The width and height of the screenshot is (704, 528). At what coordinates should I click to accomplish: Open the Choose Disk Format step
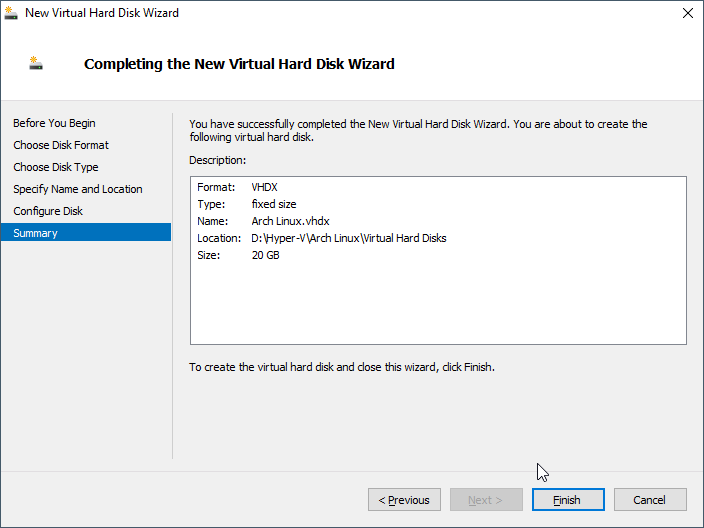tap(61, 145)
